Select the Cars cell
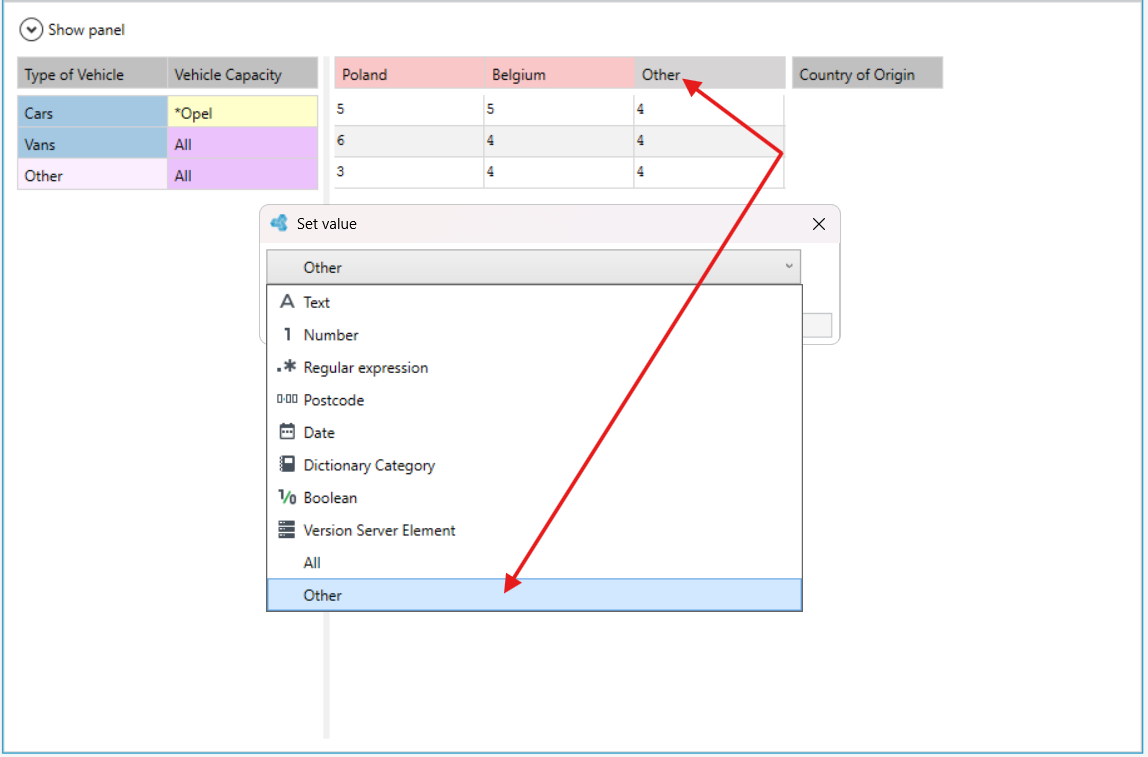Screen dimensions: 1148x757 point(92,113)
